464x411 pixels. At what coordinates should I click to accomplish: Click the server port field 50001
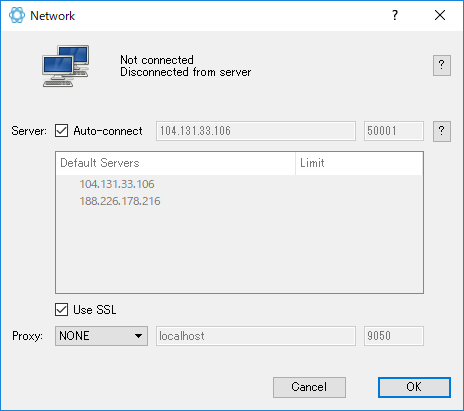[394, 131]
